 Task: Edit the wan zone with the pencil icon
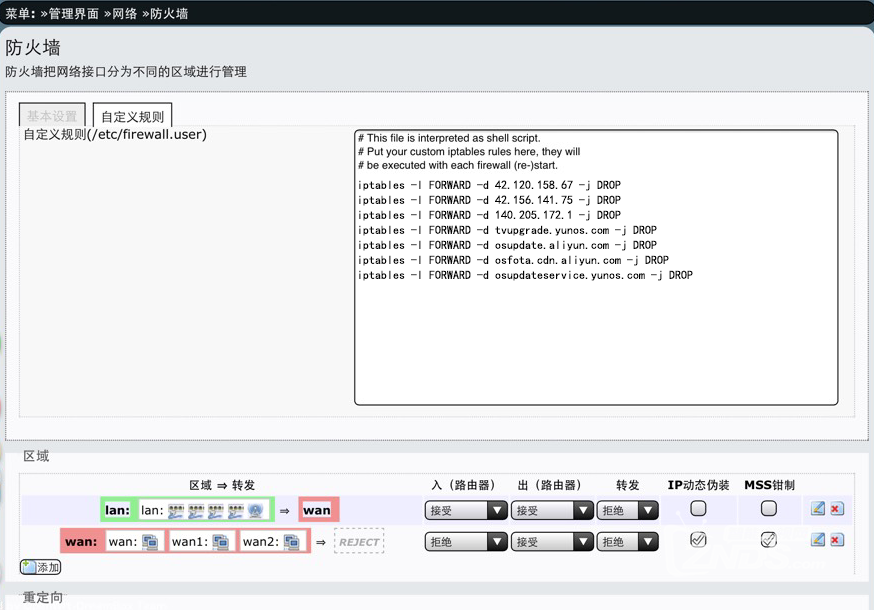(x=818, y=540)
